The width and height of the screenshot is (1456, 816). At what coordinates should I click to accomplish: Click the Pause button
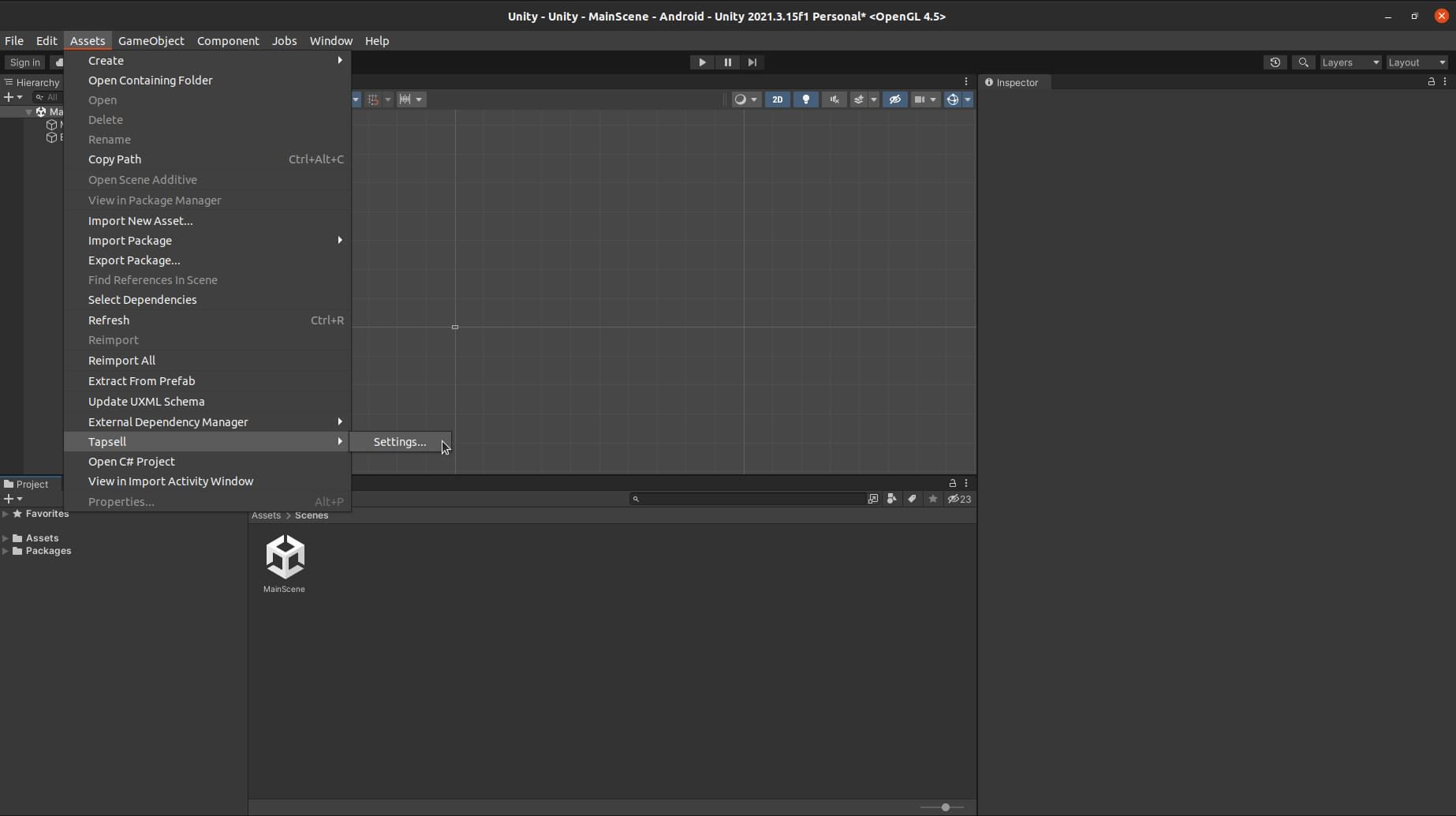727,62
